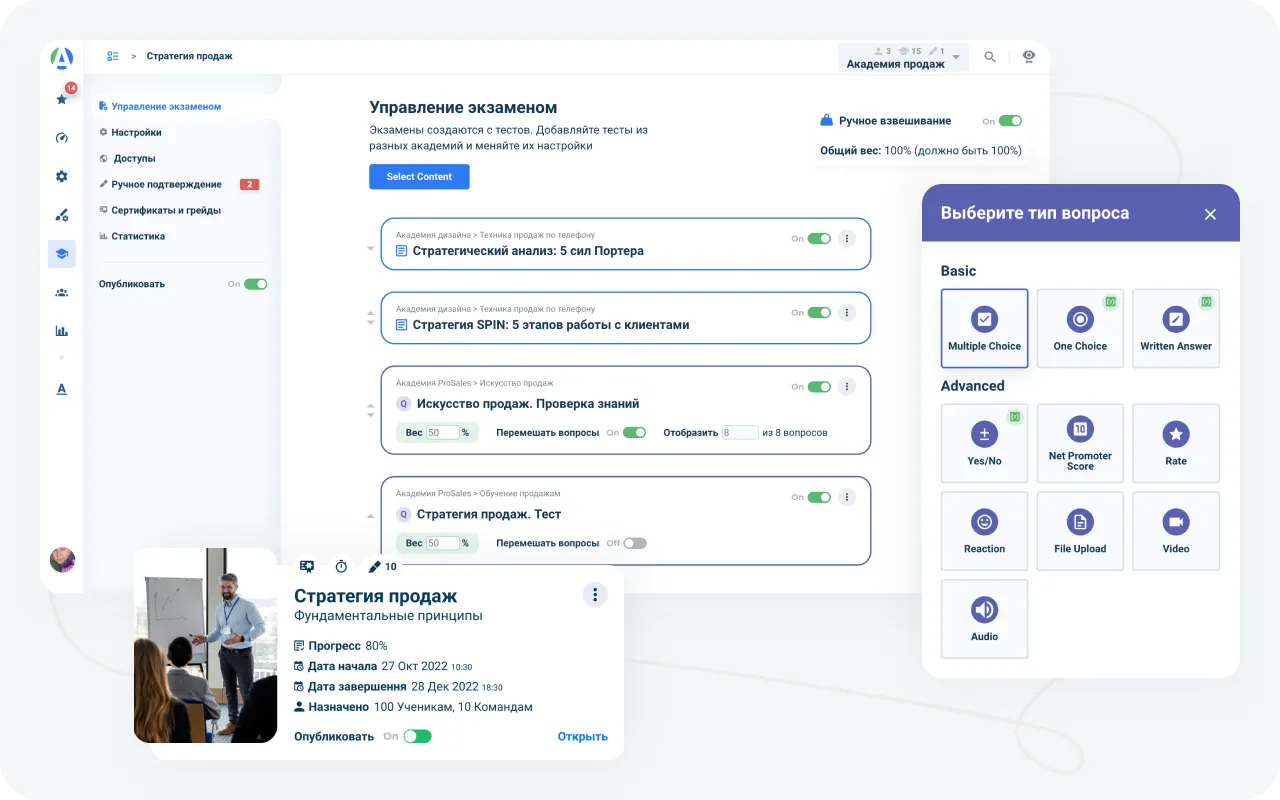Open the Академия продаж dropdown
Viewport: 1280px width, 800px height.
[x=903, y=58]
